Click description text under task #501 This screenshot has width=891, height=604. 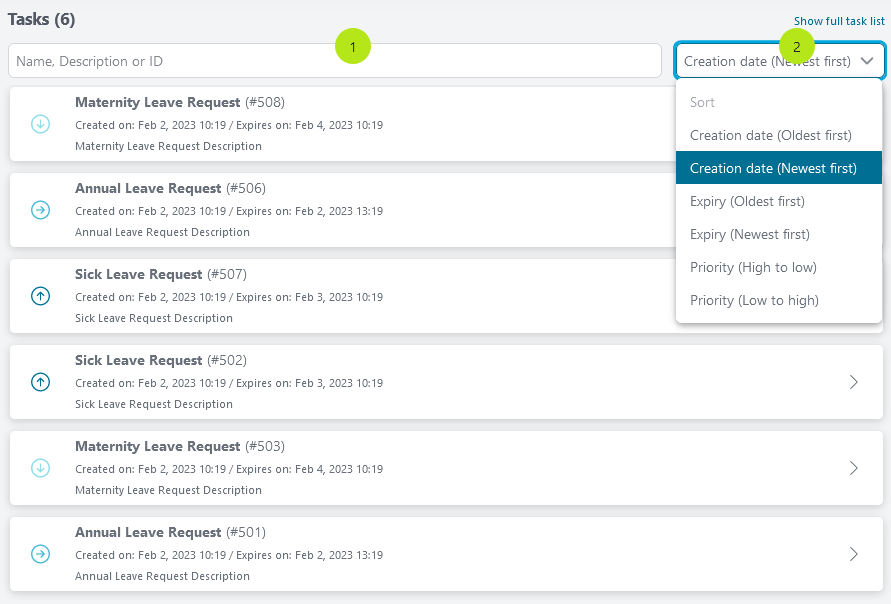click(162, 576)
